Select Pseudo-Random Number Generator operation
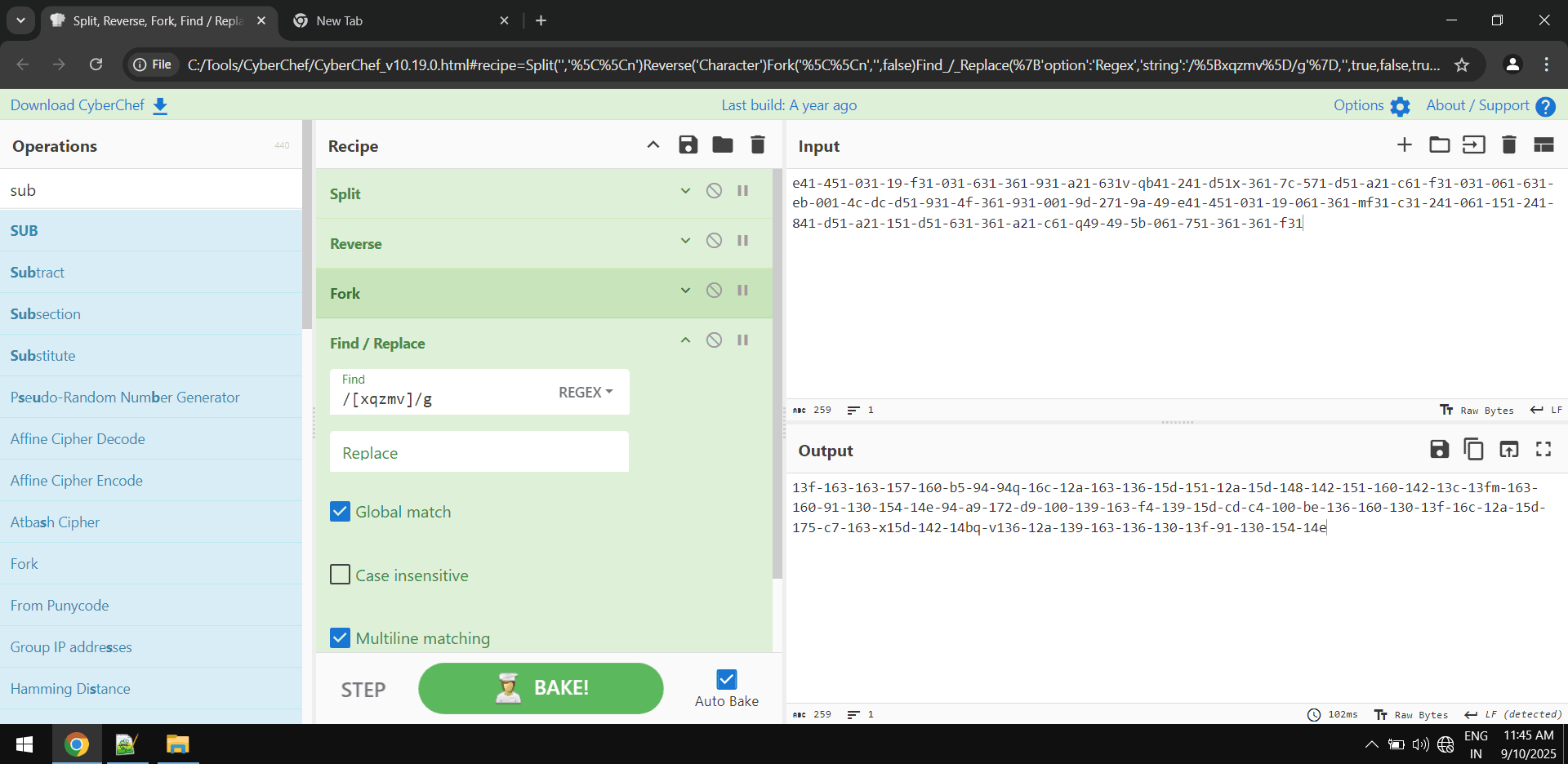This screenshot has height=764, width=1568. [151, 397]
